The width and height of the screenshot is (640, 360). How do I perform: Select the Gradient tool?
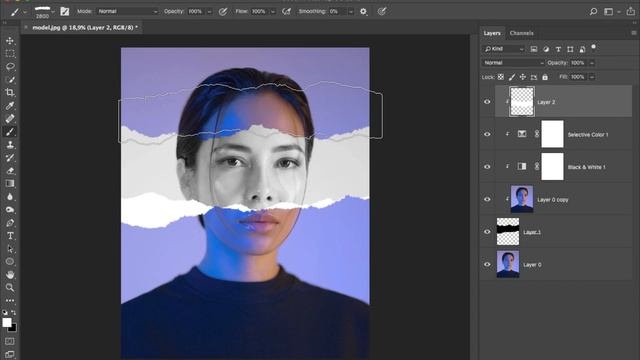tap(10, 184)
